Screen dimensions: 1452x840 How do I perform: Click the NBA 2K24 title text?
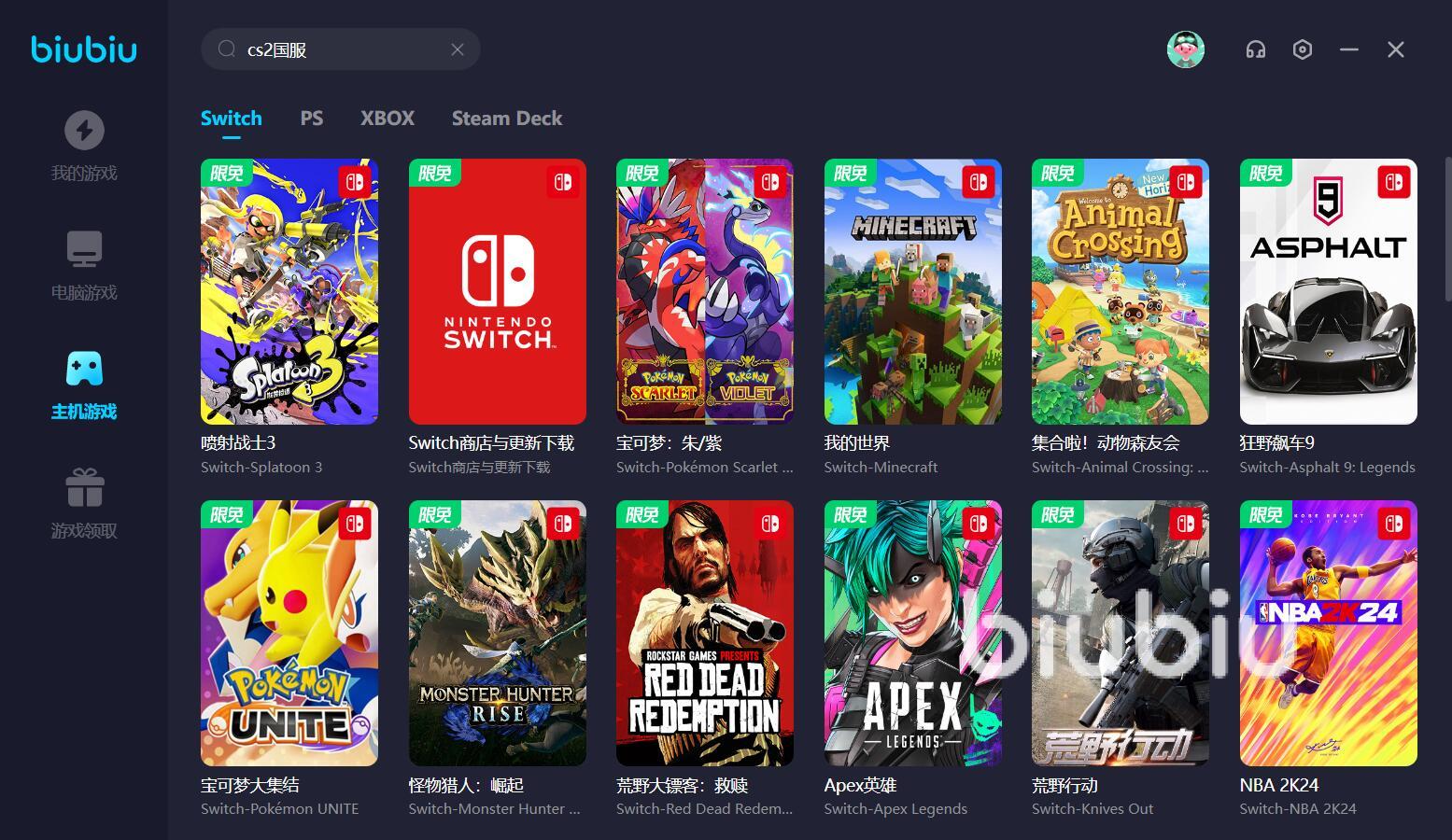(1279, 785)
